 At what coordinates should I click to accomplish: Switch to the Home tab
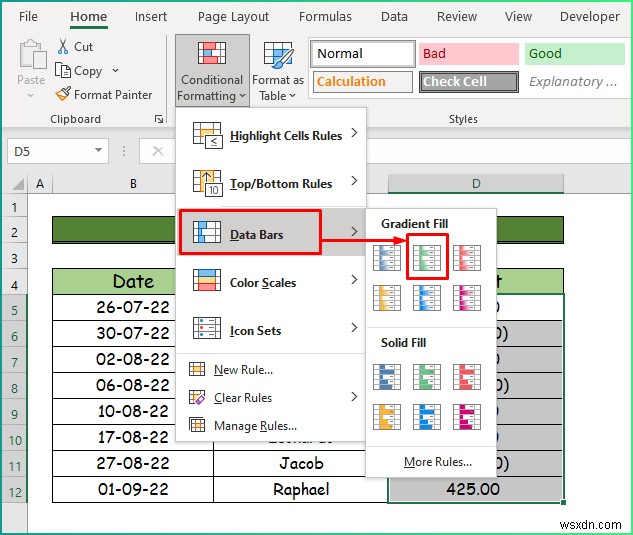[x=88, y=17]
